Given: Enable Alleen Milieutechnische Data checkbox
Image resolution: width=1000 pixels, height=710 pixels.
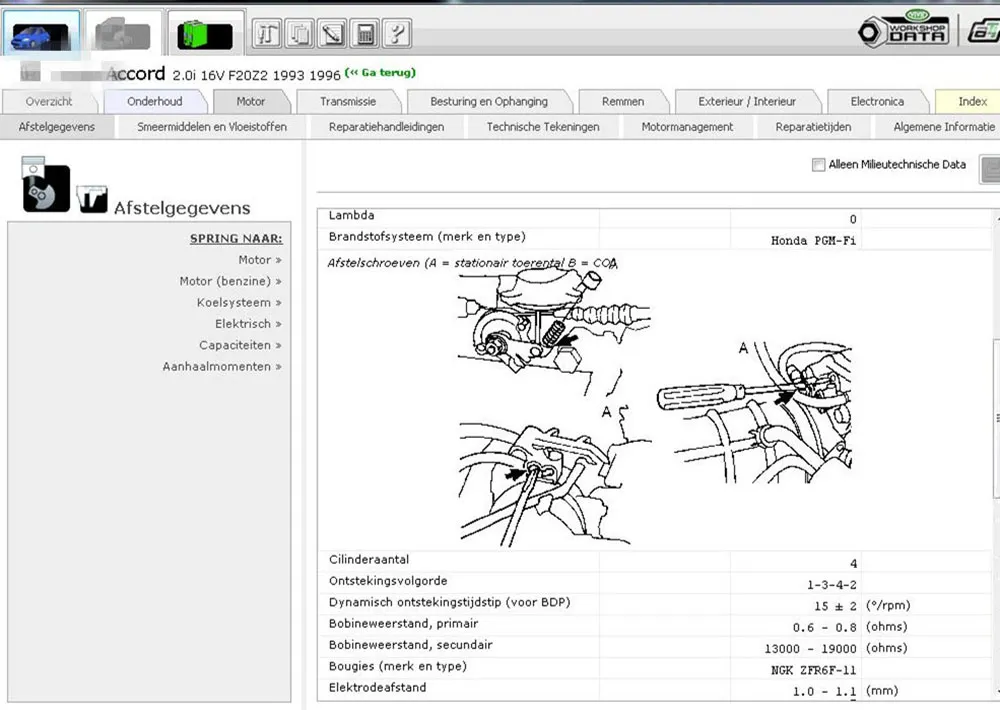Looking at the screenshot, I should (818, 165).
